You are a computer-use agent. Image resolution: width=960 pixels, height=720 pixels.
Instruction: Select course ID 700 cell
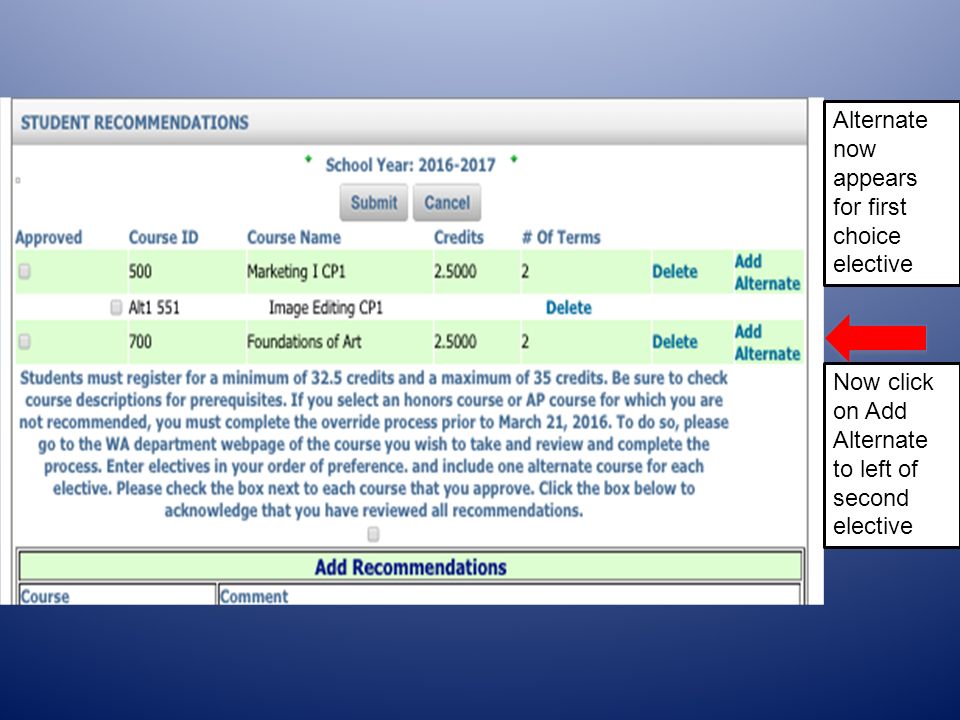(140, 341)
